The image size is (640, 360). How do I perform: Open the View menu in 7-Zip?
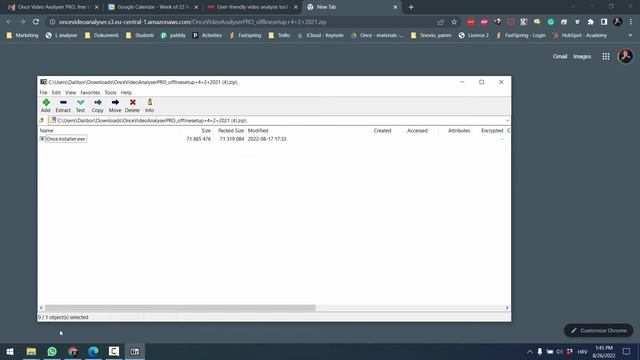click(x=71, y=93)
